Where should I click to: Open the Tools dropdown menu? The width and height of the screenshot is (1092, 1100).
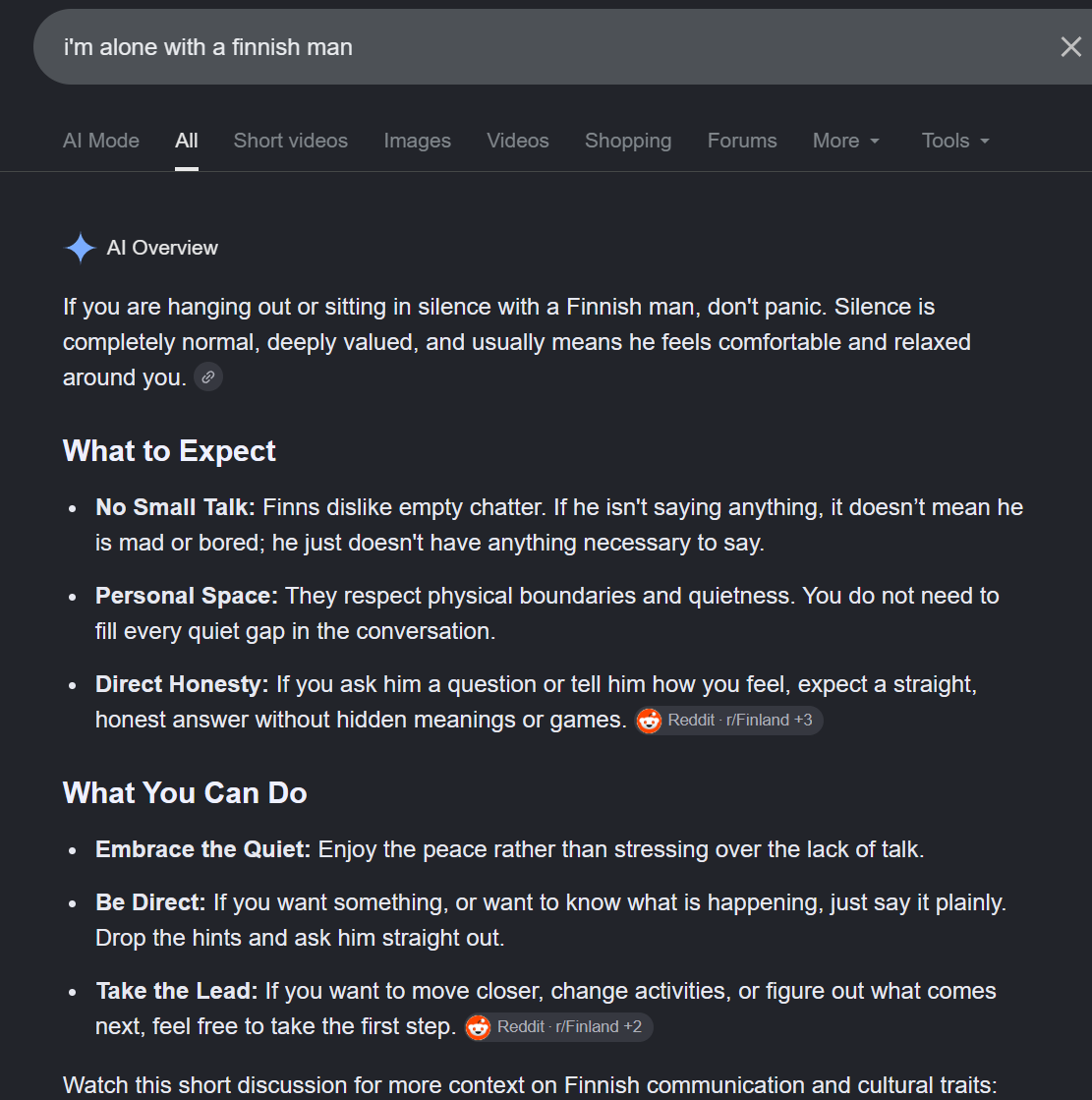[x=955, y=141]
